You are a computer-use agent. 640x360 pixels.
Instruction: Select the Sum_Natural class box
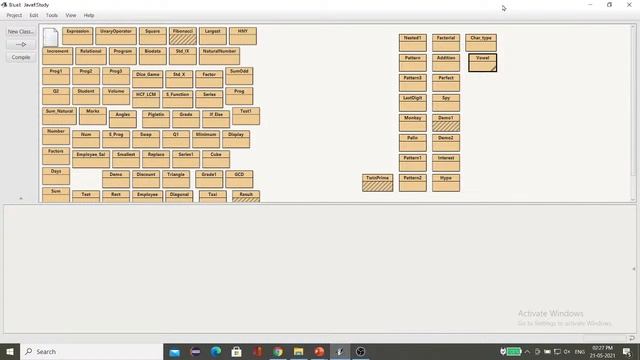(x=59, y=116)
